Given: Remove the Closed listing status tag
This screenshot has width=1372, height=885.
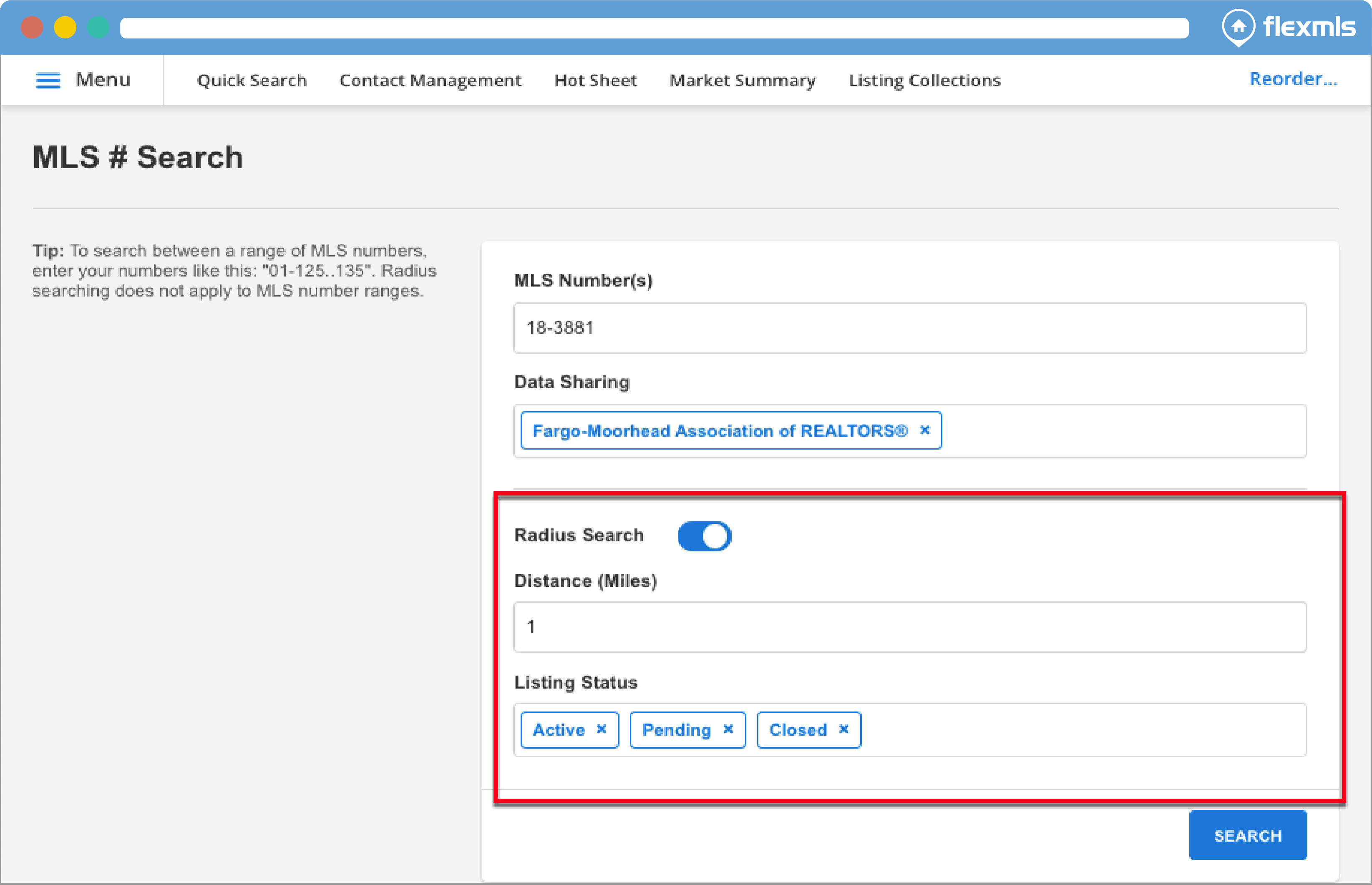Looking at the screenshot, I should [844, 729].
